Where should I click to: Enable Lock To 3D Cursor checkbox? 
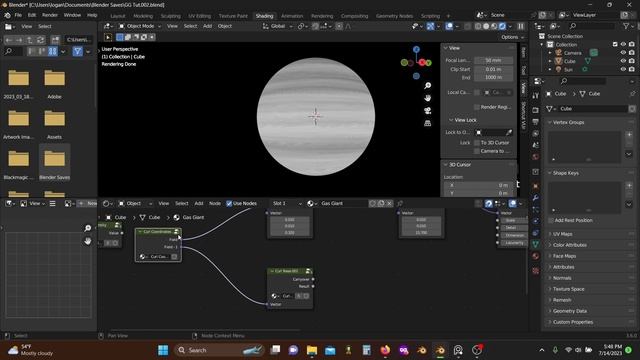pos(477,143)
